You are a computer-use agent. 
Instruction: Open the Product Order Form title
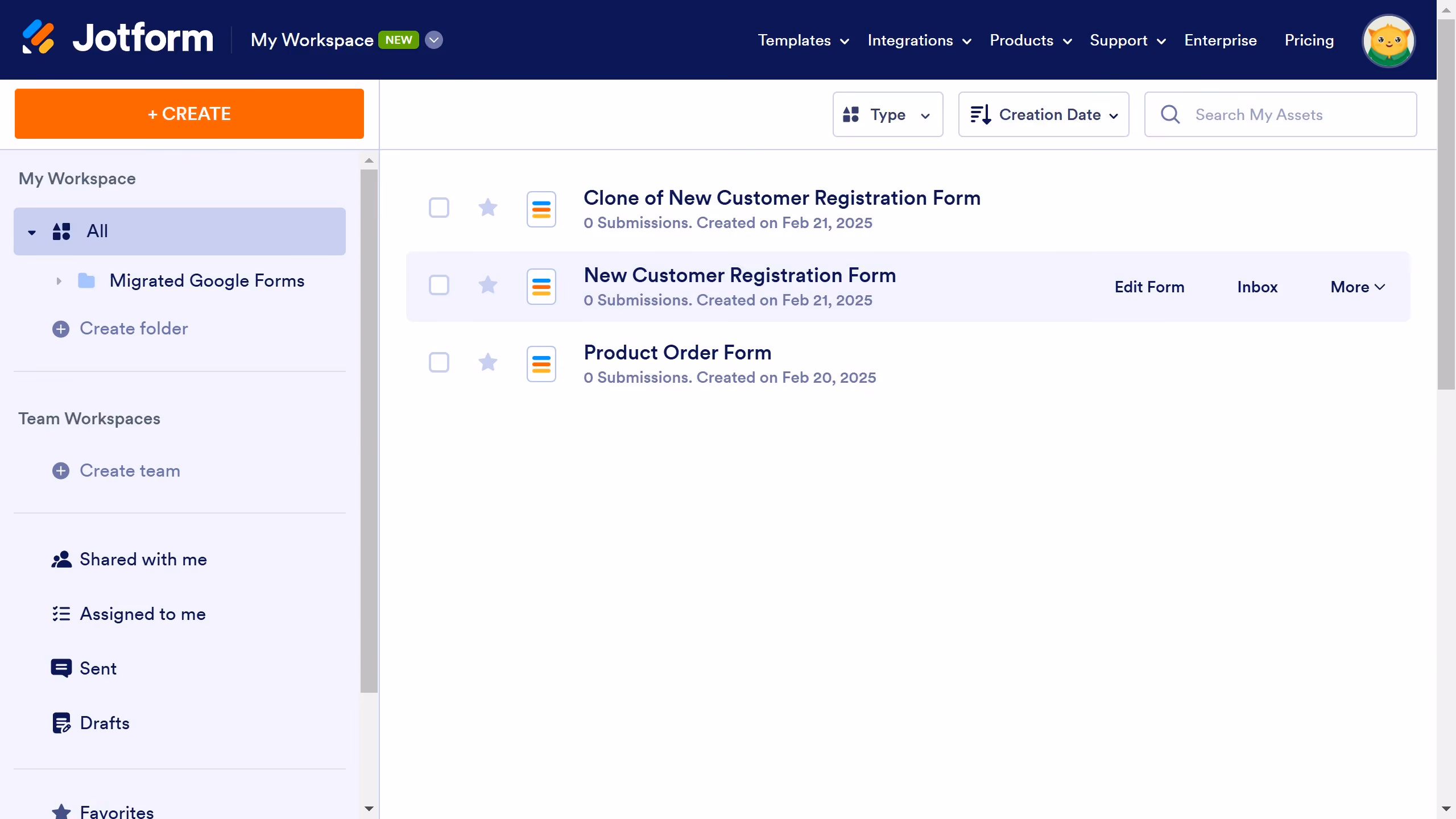[677, 353]
